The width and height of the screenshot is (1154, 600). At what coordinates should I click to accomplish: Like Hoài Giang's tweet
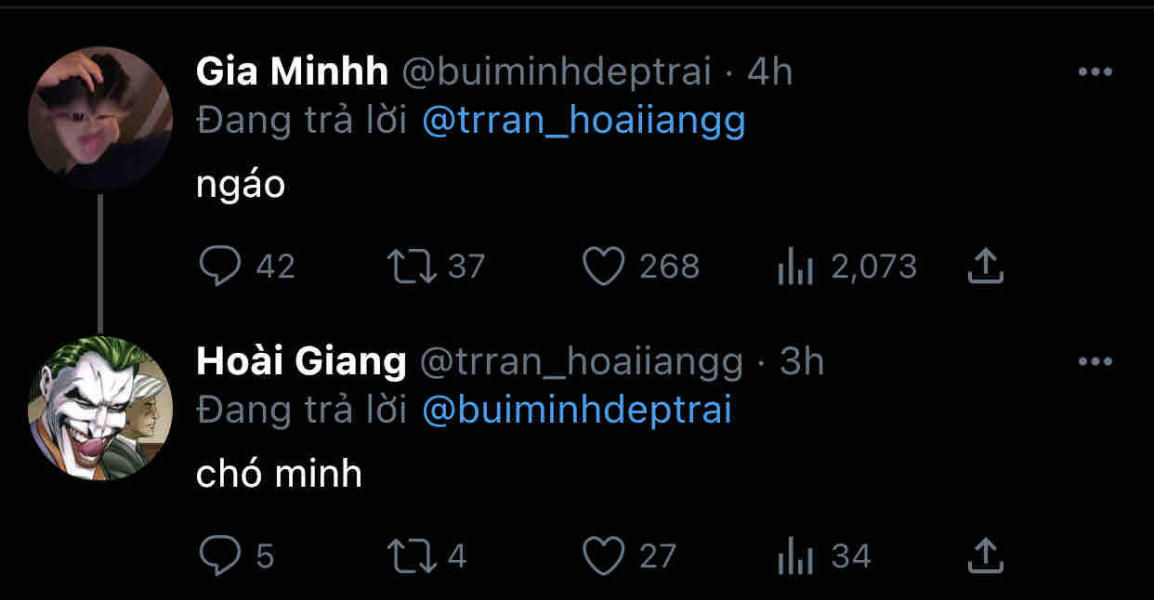point(603,556)
